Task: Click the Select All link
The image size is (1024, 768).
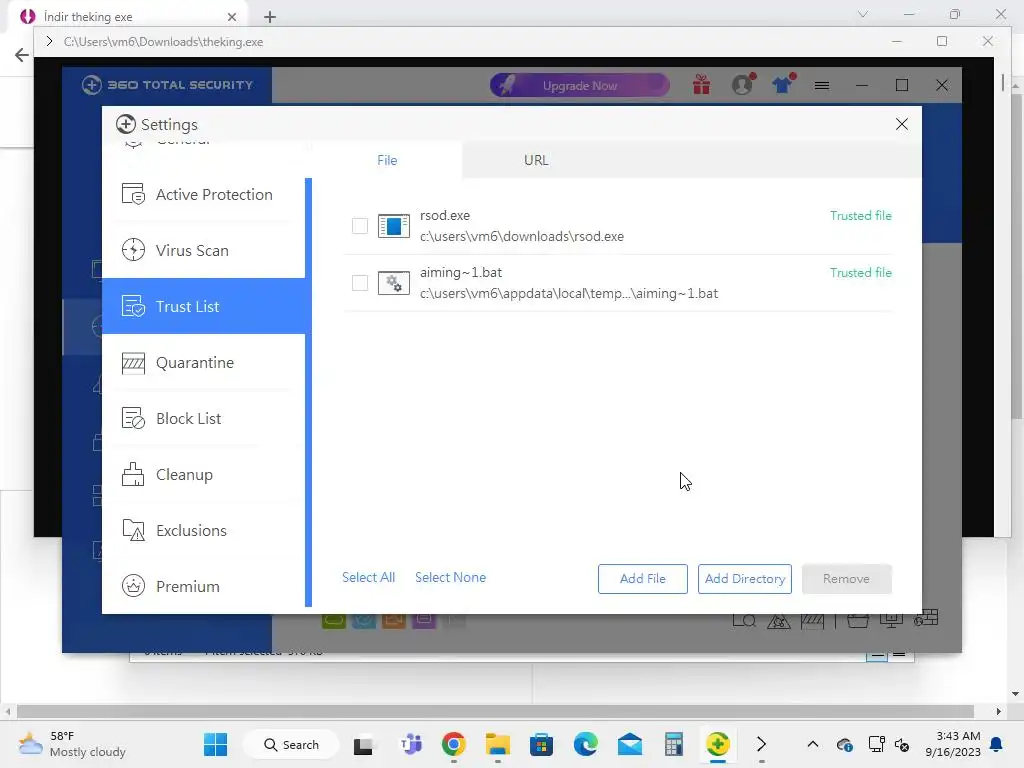Action: click(x=368, y=577)
